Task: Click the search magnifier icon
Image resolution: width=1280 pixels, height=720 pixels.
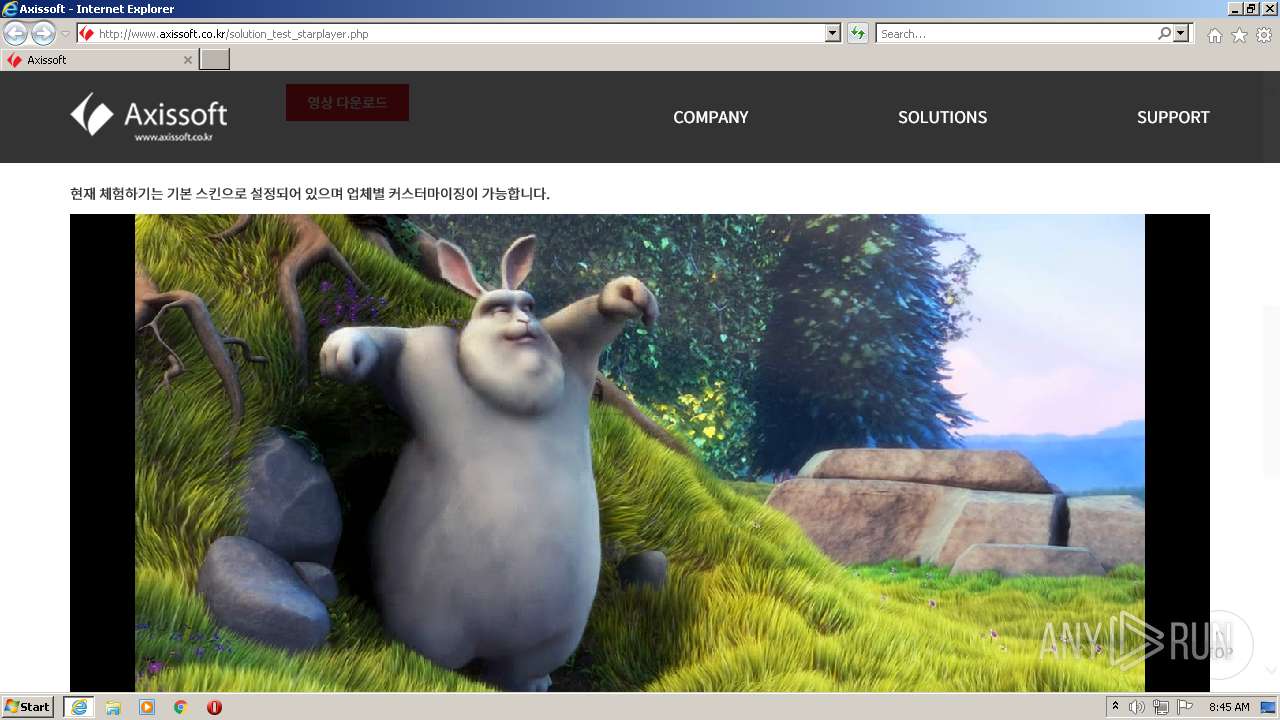Action: (1164, 34)
